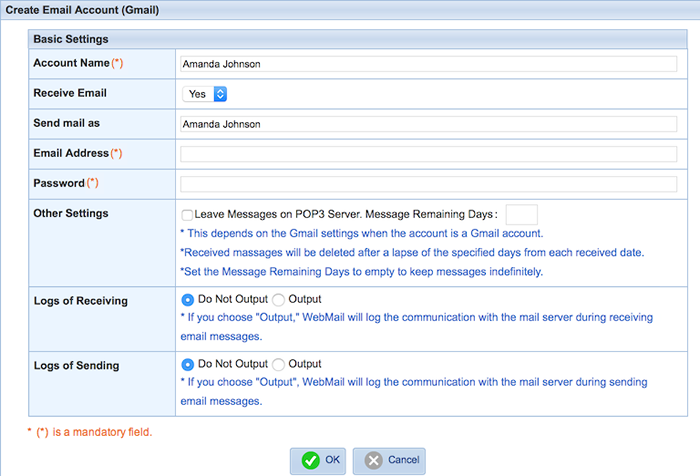The width and height of the screenshot is (700, 476).
Task: Focus the Password input field
Action: [x=428, y=184]
